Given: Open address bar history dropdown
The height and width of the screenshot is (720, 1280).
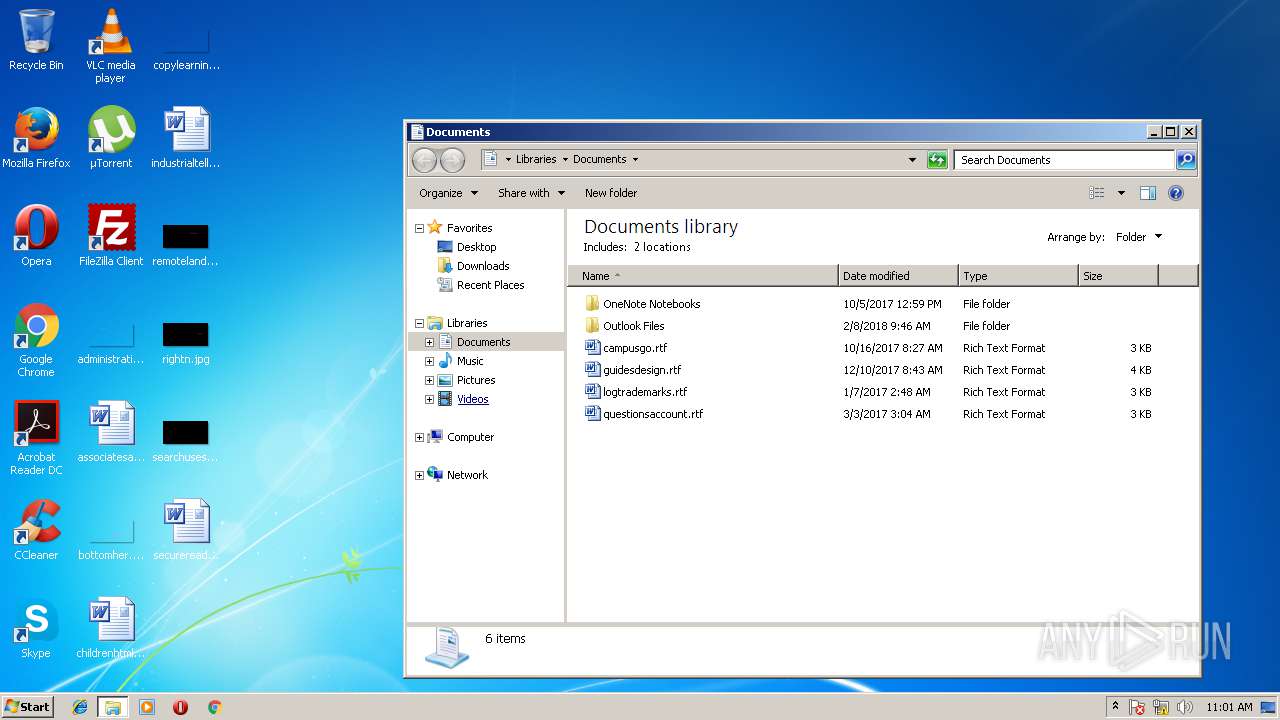Looking at the screenshot, I should (912, 160).
